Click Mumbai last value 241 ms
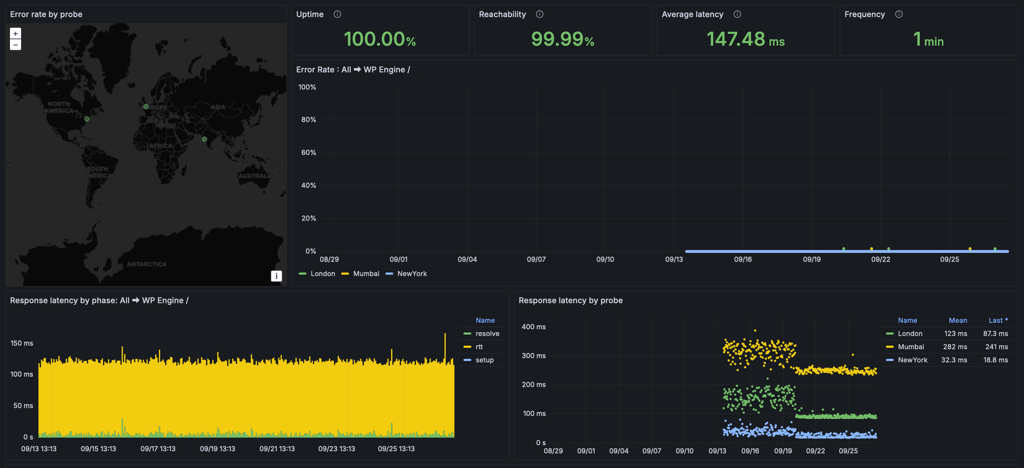Screen dimensions: 1024x468 point(998,347)
